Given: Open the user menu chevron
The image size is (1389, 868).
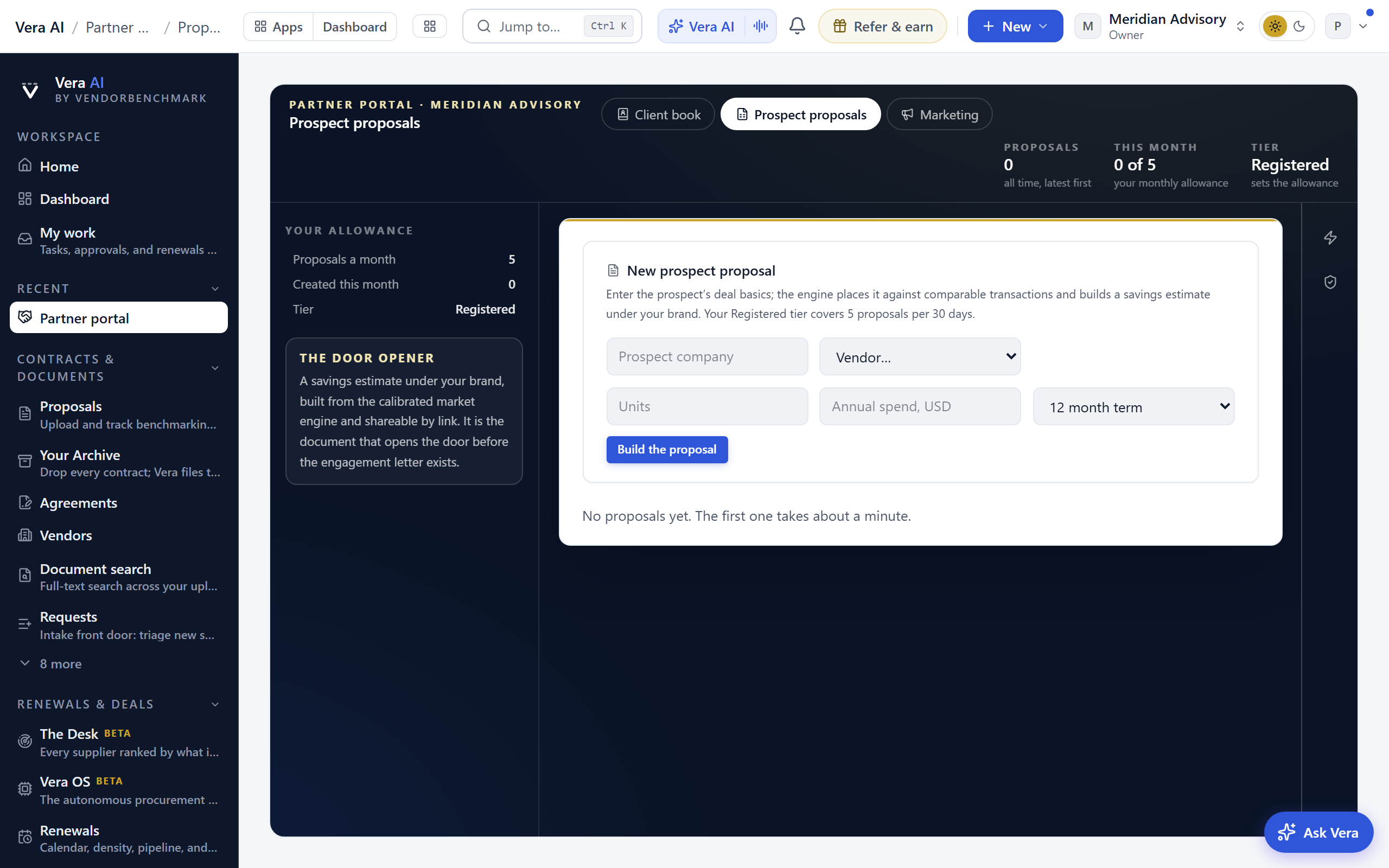Looking at the screenshot, I should point(1363,27).
